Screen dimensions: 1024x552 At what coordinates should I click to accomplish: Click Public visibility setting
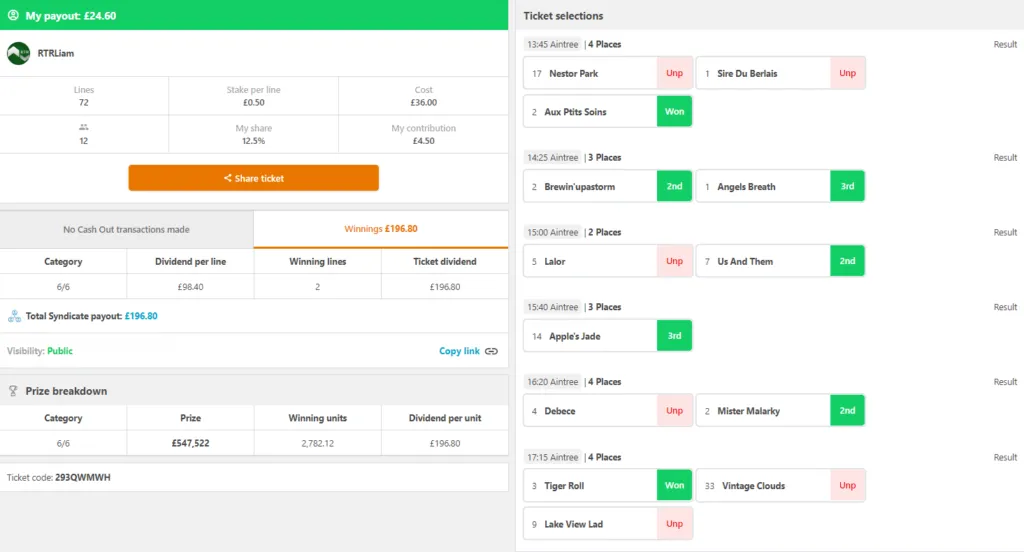pyautogui.click(x=59, y=351)
